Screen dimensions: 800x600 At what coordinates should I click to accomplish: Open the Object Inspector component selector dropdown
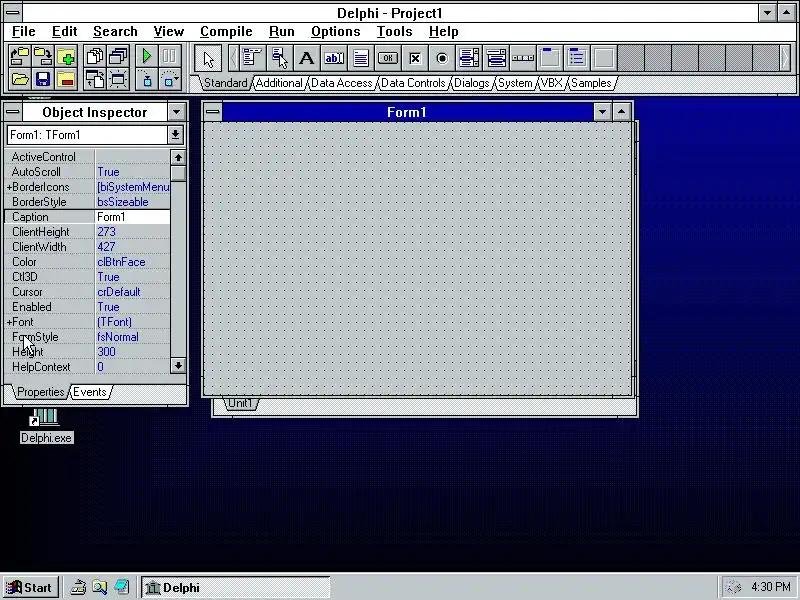click(x=175, y=135)
